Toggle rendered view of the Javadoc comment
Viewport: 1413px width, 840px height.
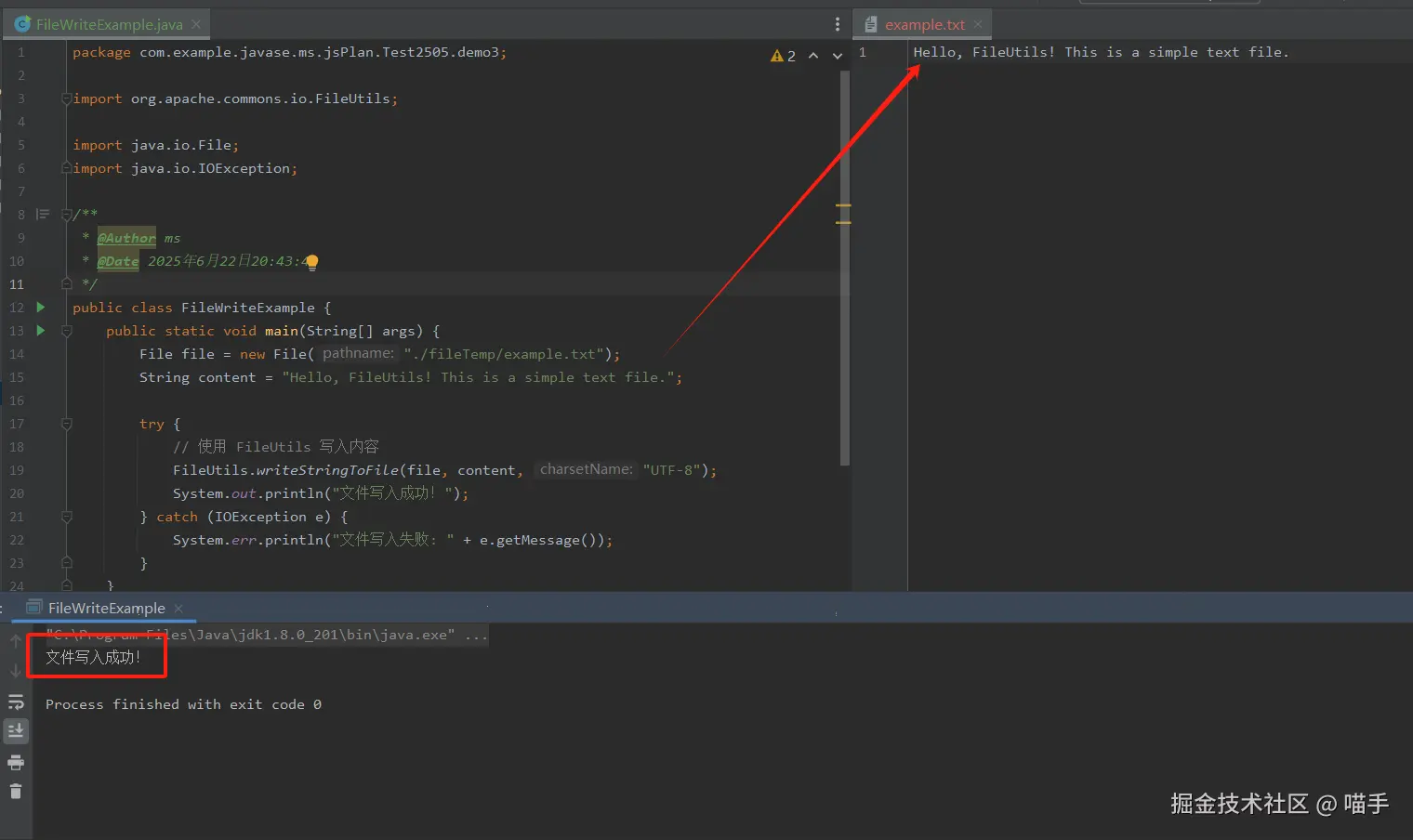tap(43, 215)
